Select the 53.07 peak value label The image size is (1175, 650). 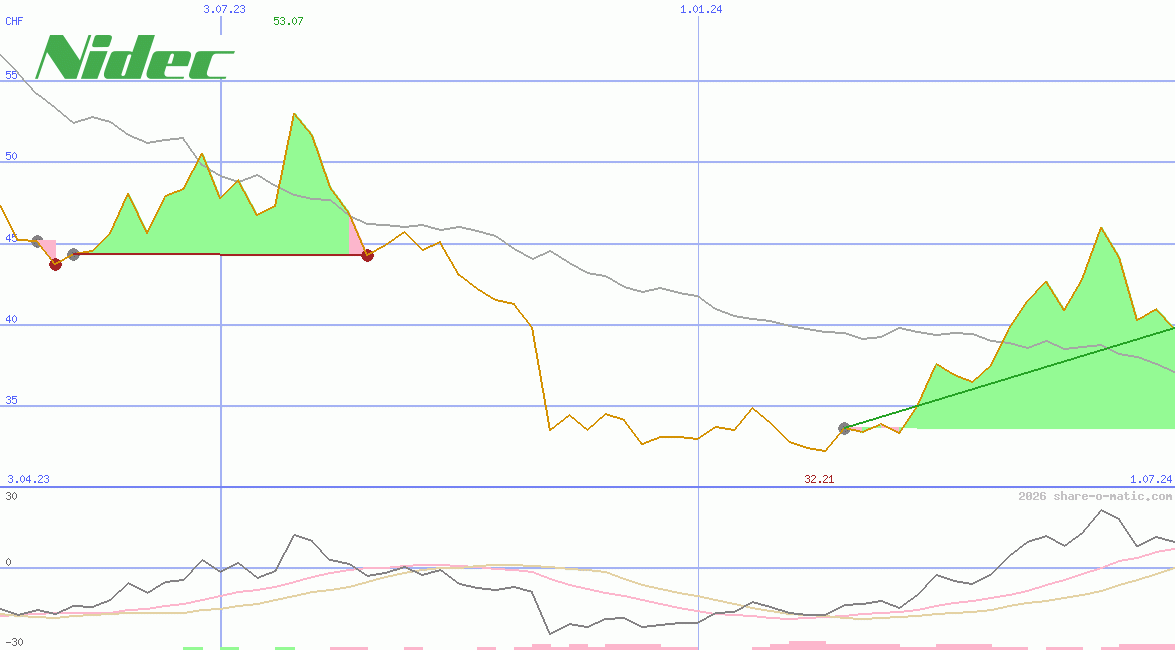click(x=287, y=21)
